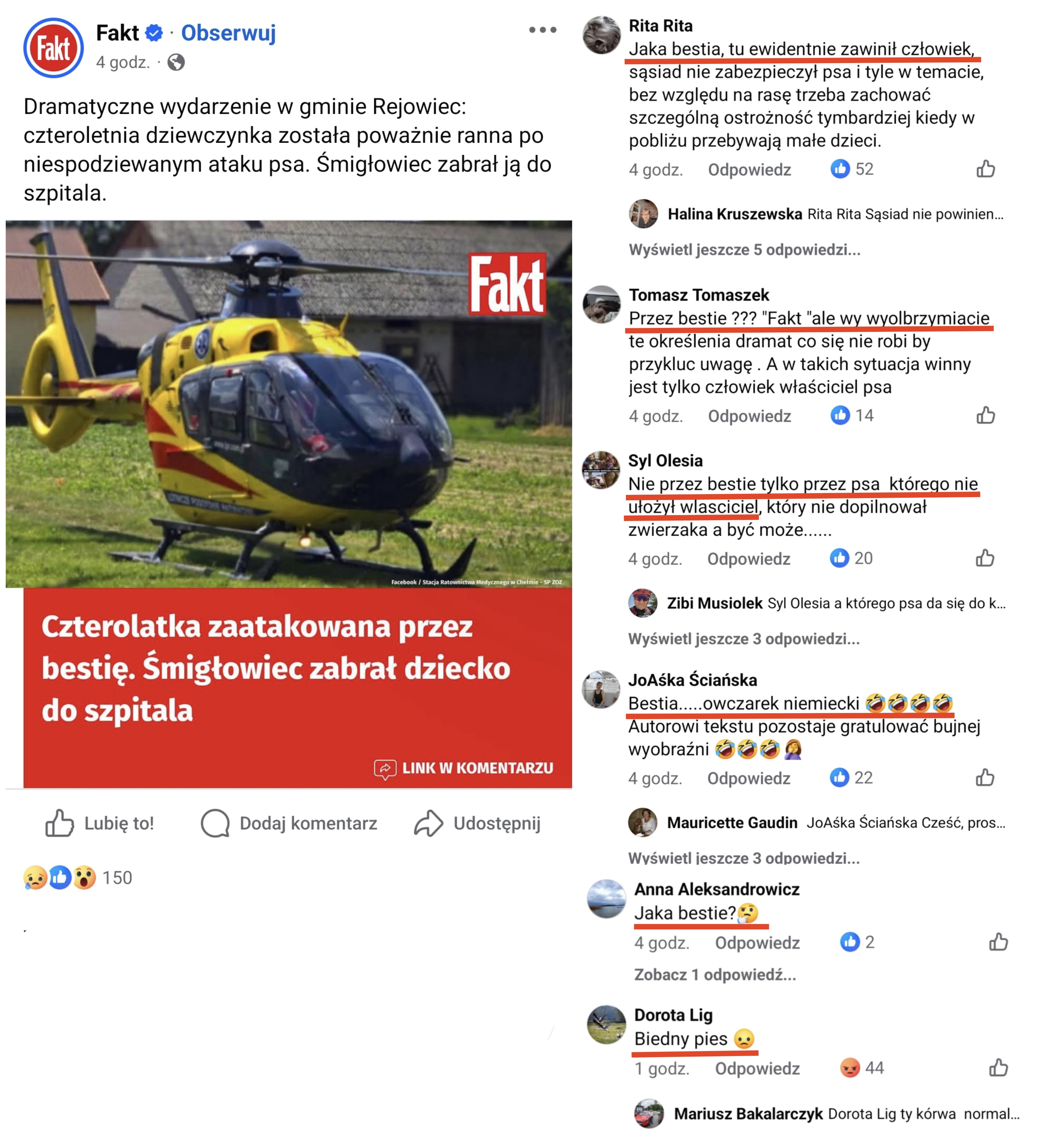Expand 5 more replies under Rita Rita
The image size is (1037, 1148).
[744, 249]
